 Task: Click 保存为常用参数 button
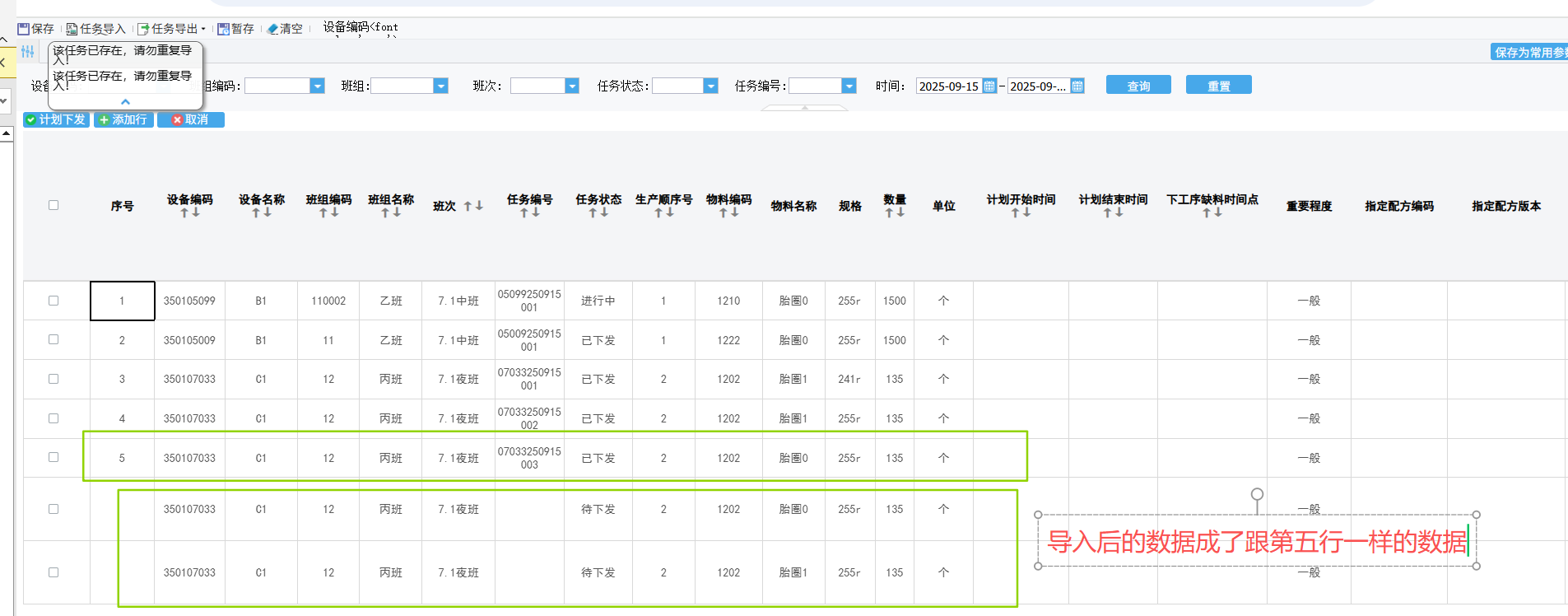click(1529, 52)
